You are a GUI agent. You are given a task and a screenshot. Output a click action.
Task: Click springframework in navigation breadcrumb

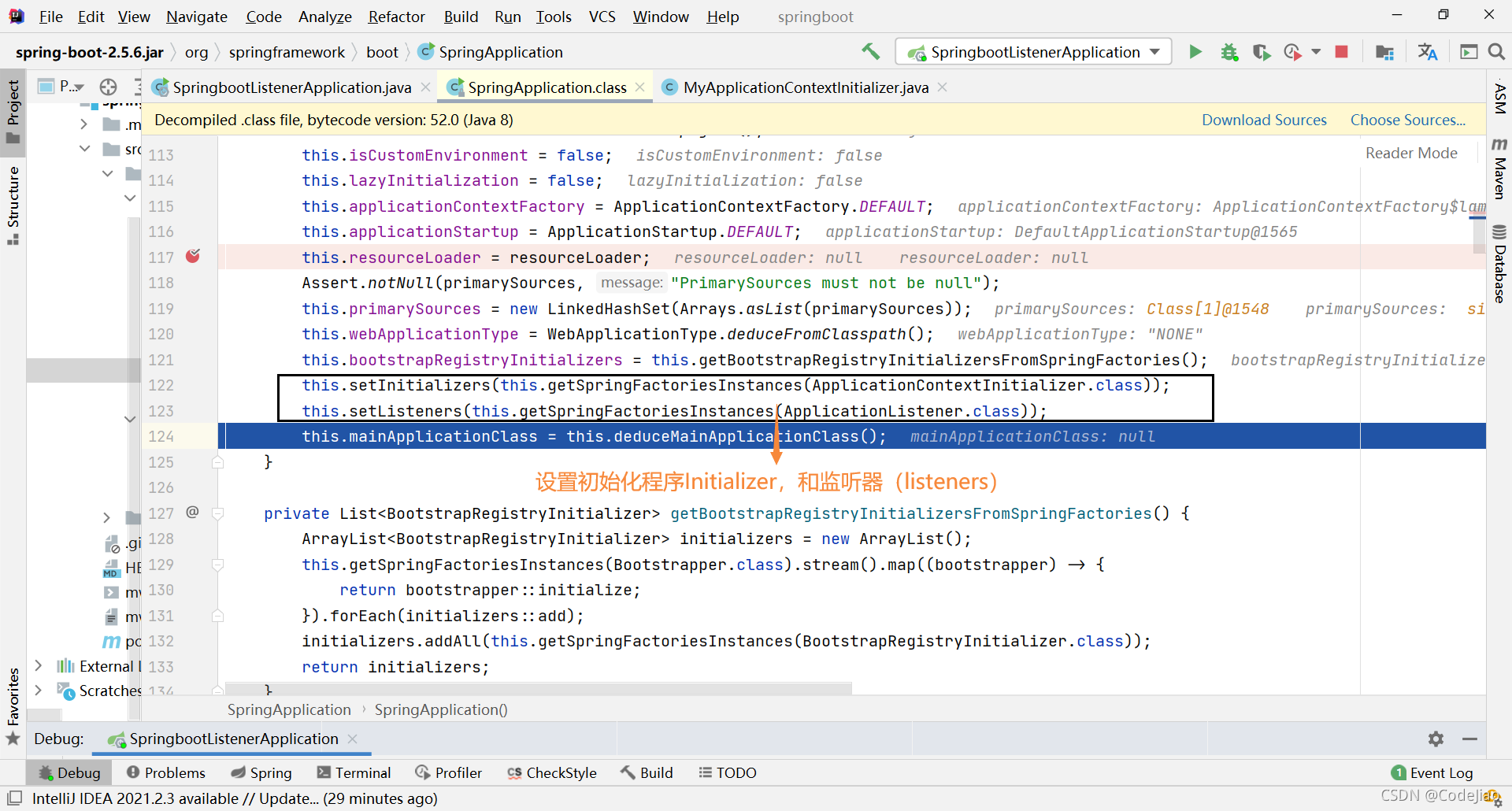click(x=287, y=52)
